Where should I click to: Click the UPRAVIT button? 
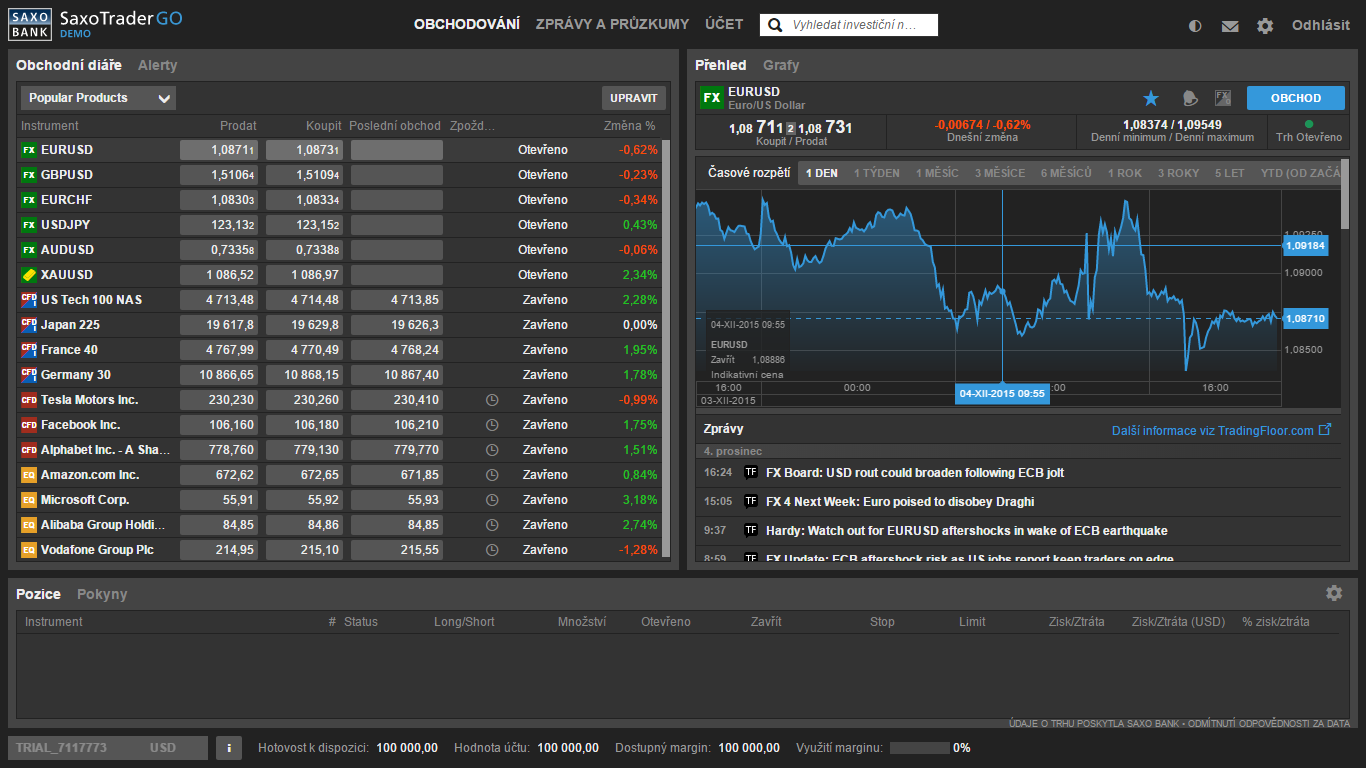[x=634, y=98]
